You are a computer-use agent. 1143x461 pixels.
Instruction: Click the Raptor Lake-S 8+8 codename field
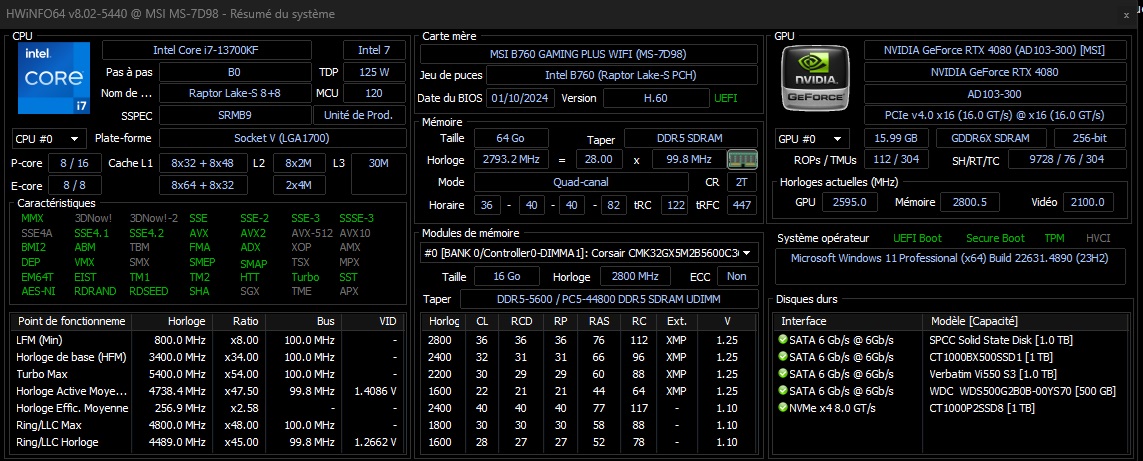tap(235, 93)
